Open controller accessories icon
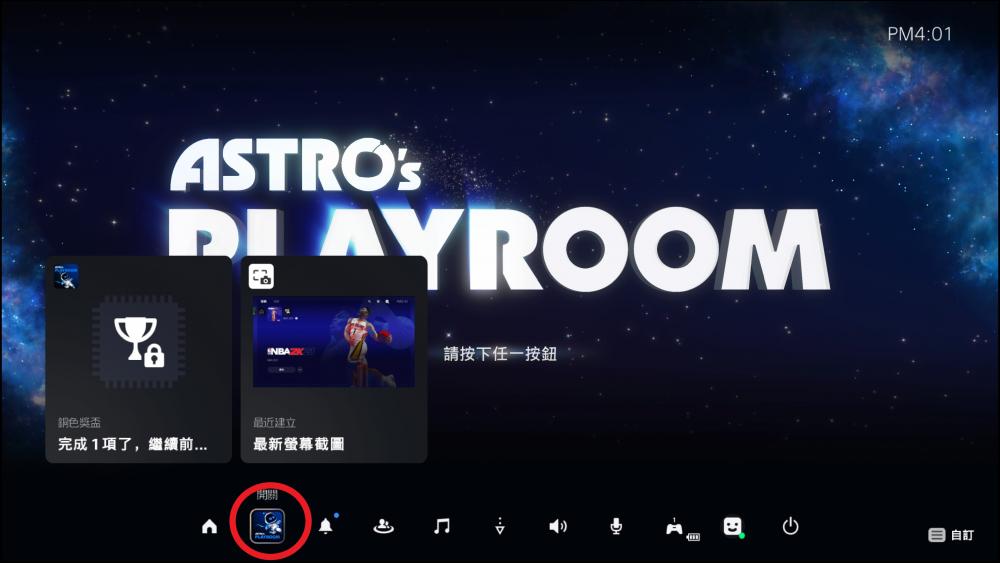Screen dimensions: 1000x563 click(675, 527)
